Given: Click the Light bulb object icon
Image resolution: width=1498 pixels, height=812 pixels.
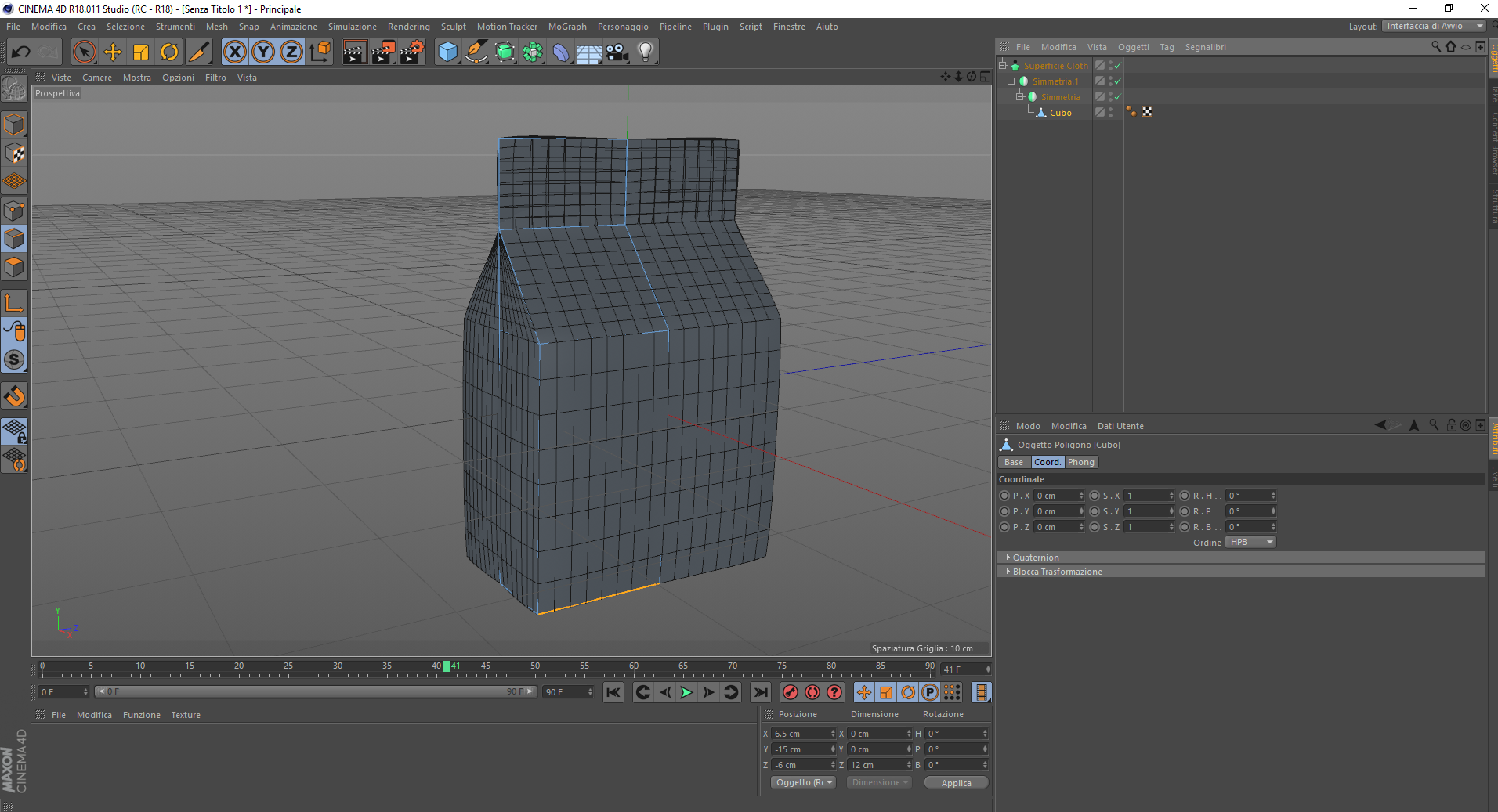Looking at the screenshot, I should click(645, 52).
